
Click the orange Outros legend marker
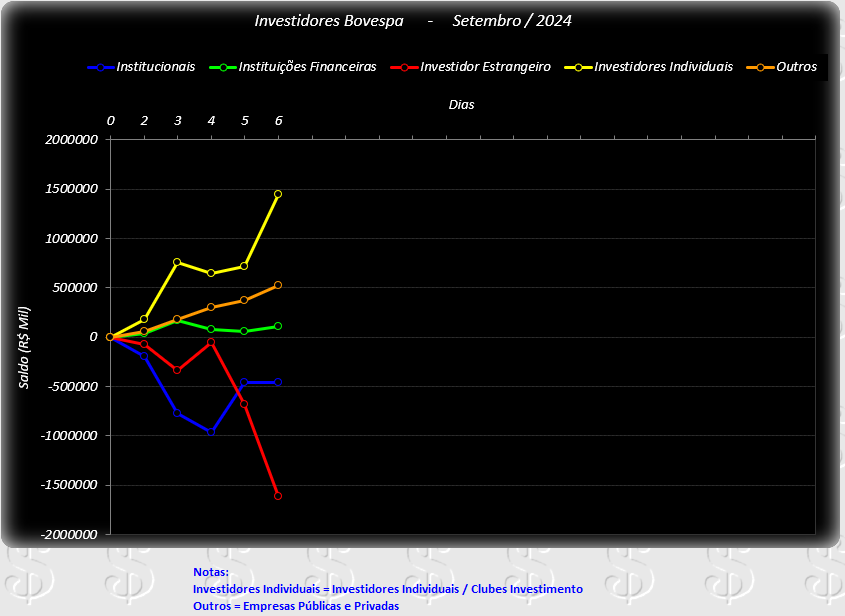pos(760,67)
